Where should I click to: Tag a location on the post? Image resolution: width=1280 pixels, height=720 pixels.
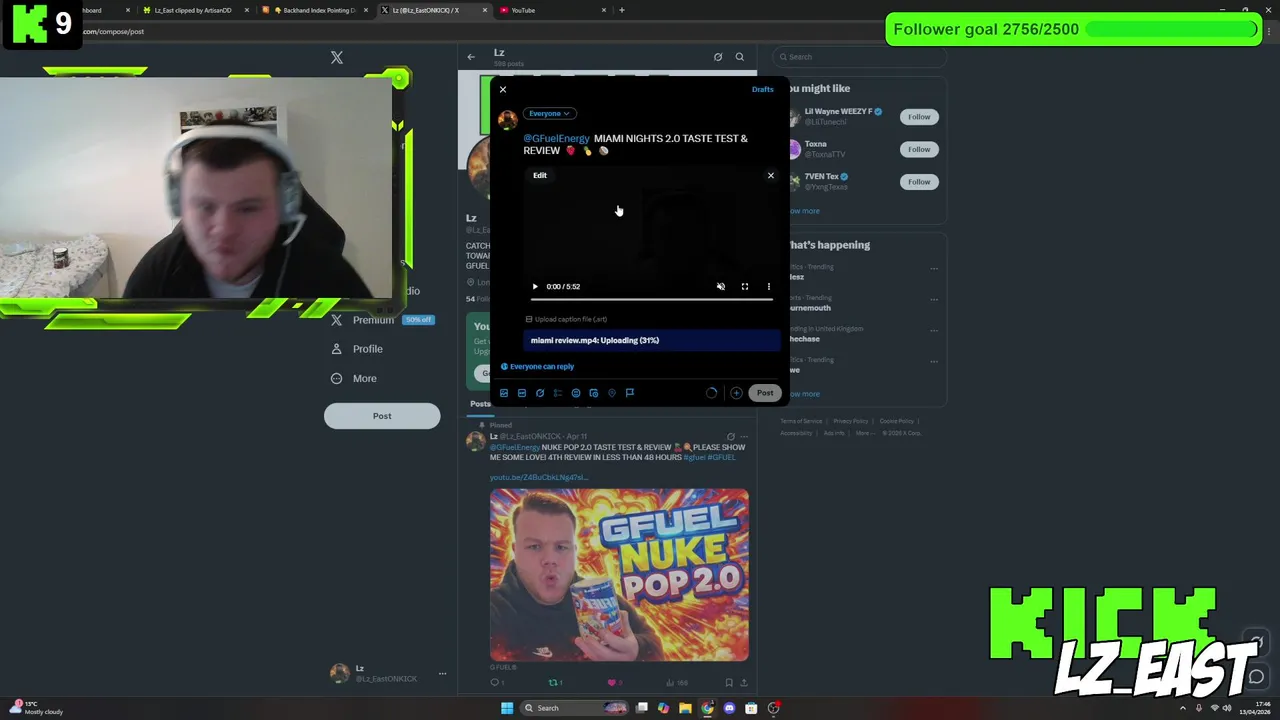[x=612, y=393]
